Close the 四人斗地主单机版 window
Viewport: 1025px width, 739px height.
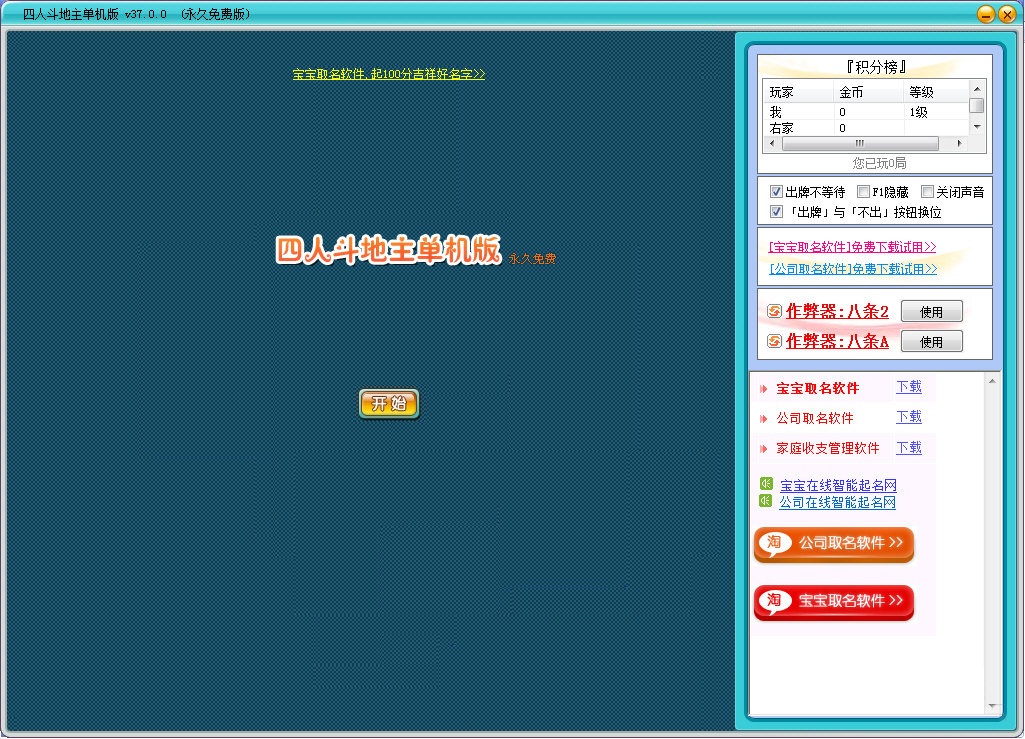tap(1007, 14)
